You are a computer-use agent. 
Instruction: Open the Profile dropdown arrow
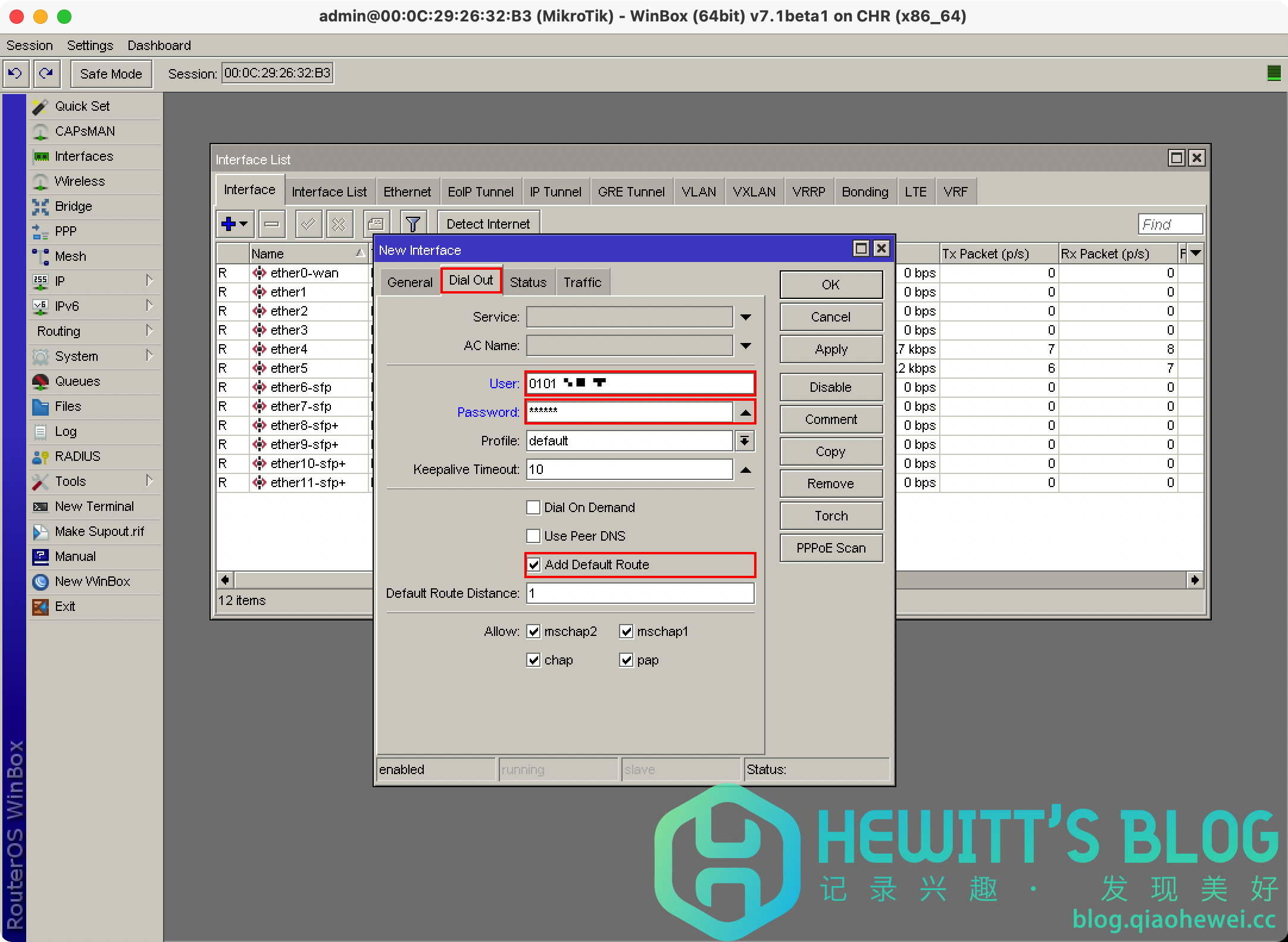click(x=745, y=441)
